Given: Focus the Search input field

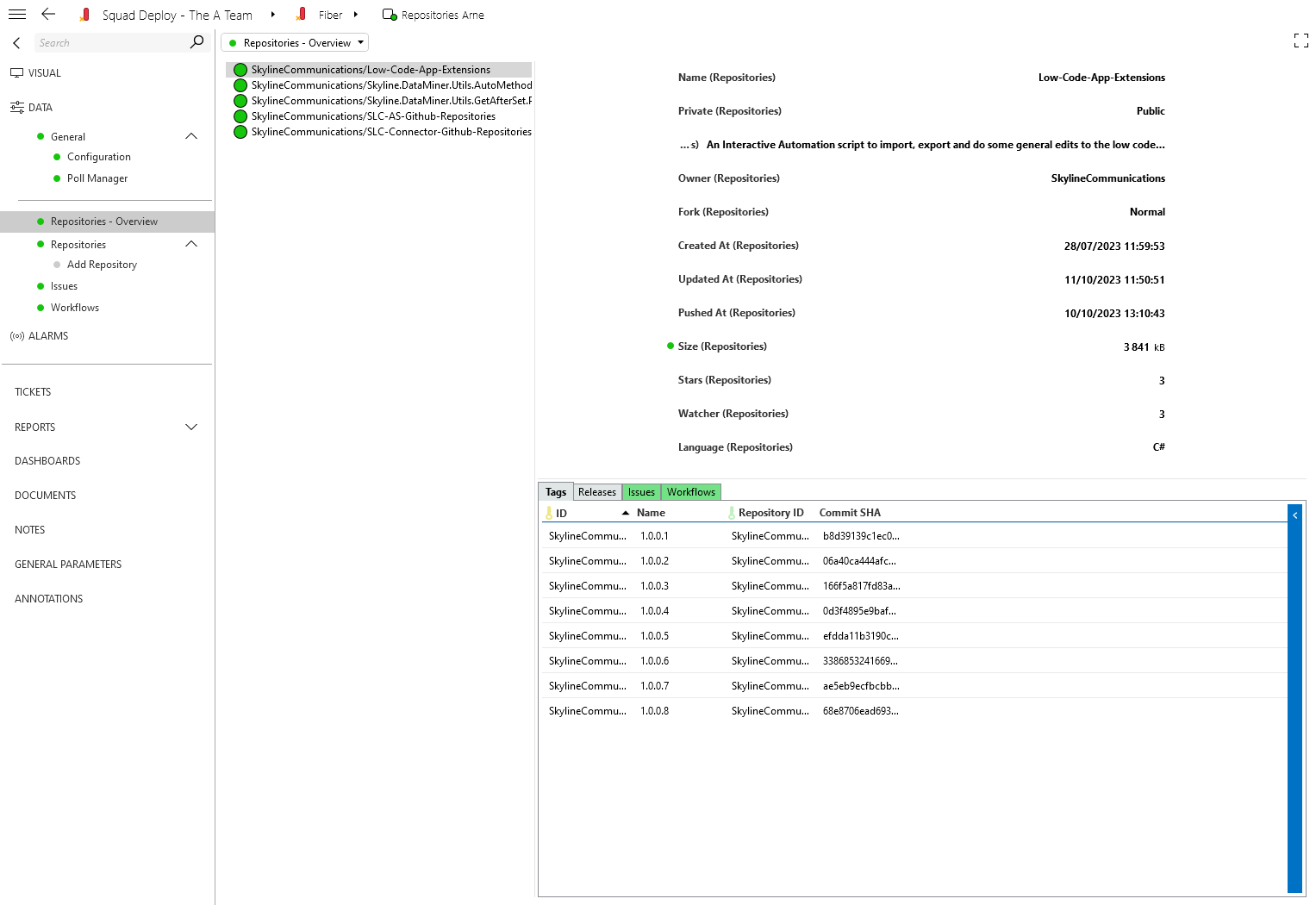Looking at the screenshot, I should click(x=111, y=42).
